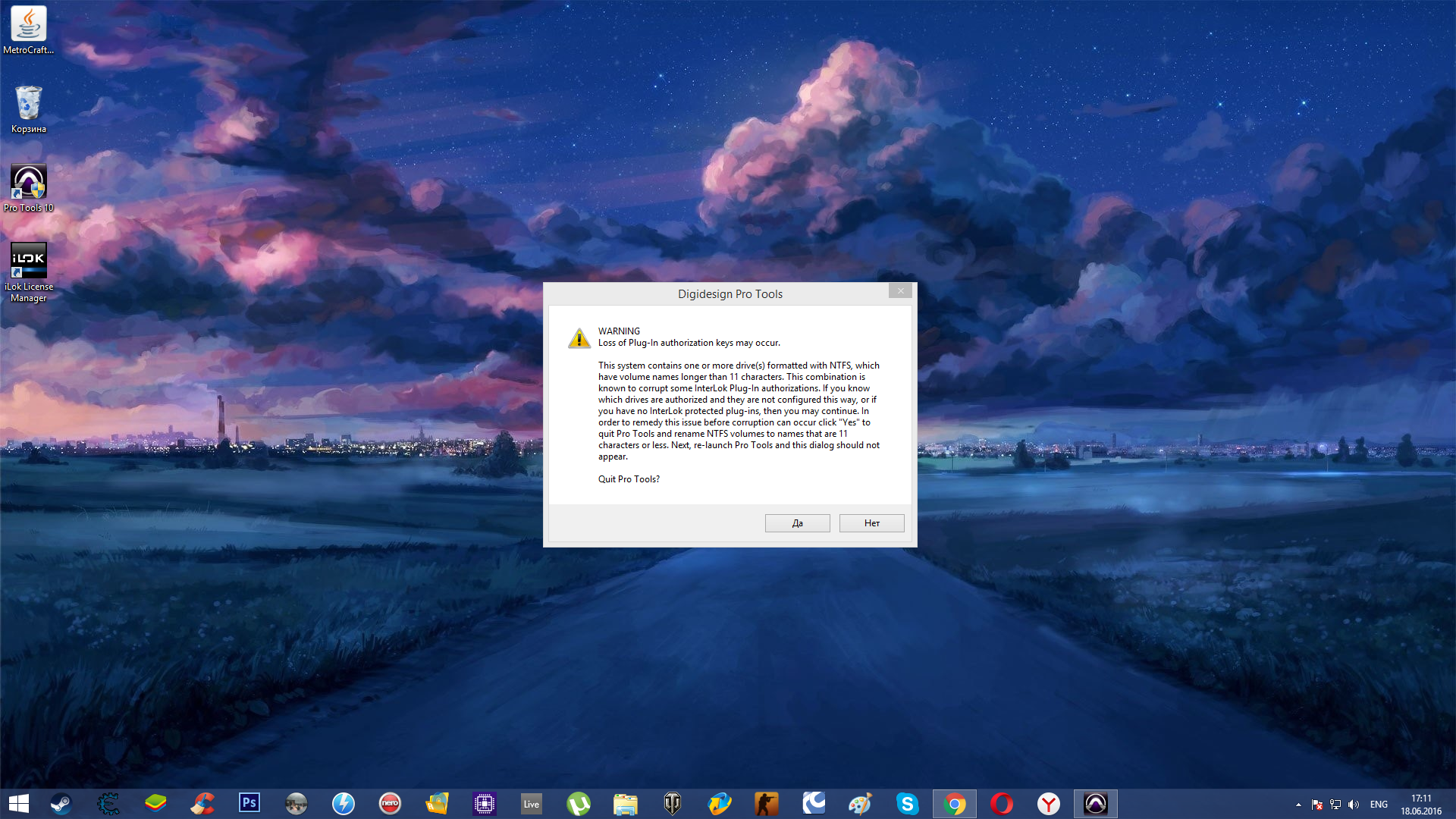
Task: Open the MetroCraft desktop shortcut
Action: point(29,30)
